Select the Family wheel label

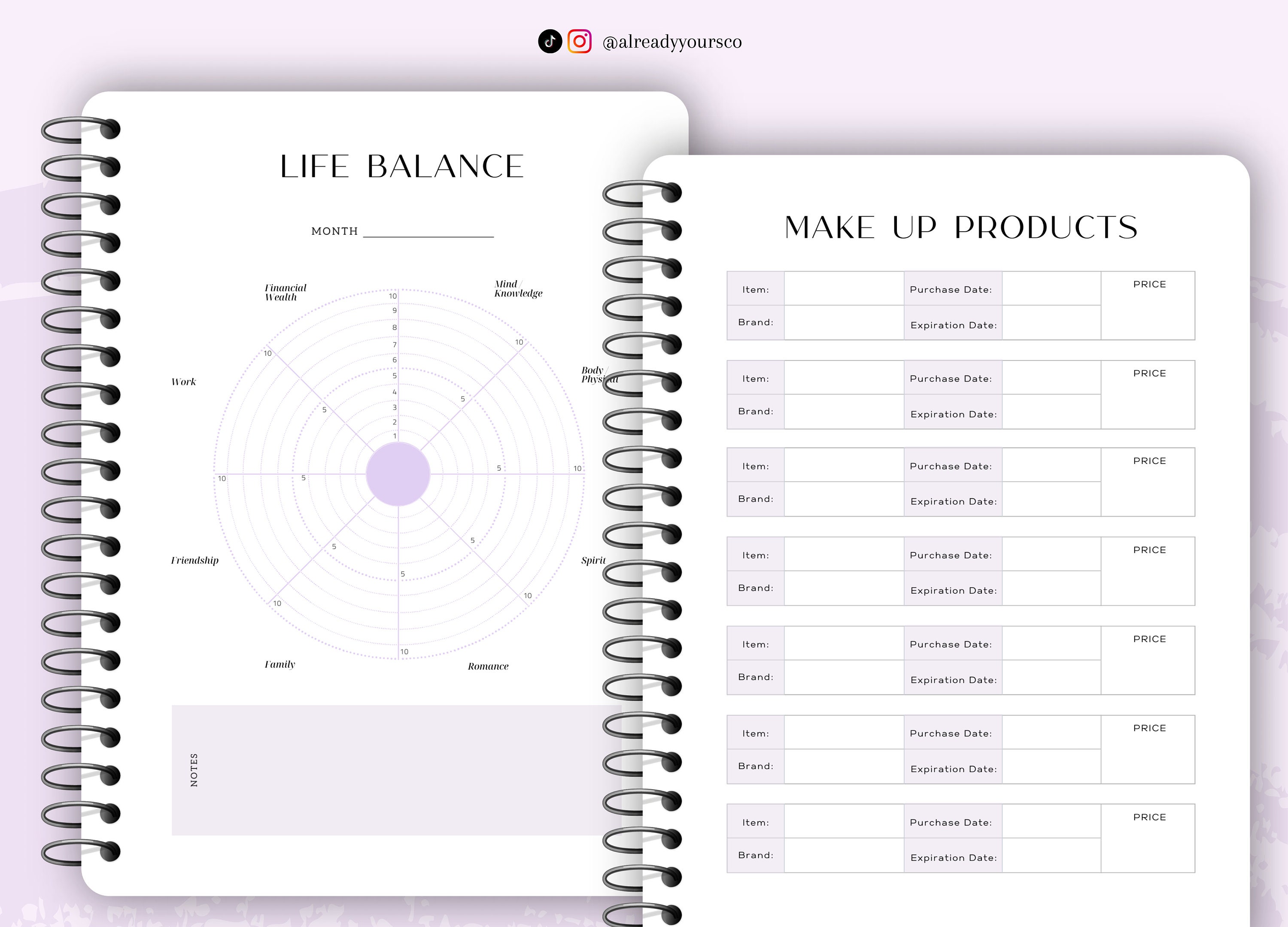(x=280, y=664)
